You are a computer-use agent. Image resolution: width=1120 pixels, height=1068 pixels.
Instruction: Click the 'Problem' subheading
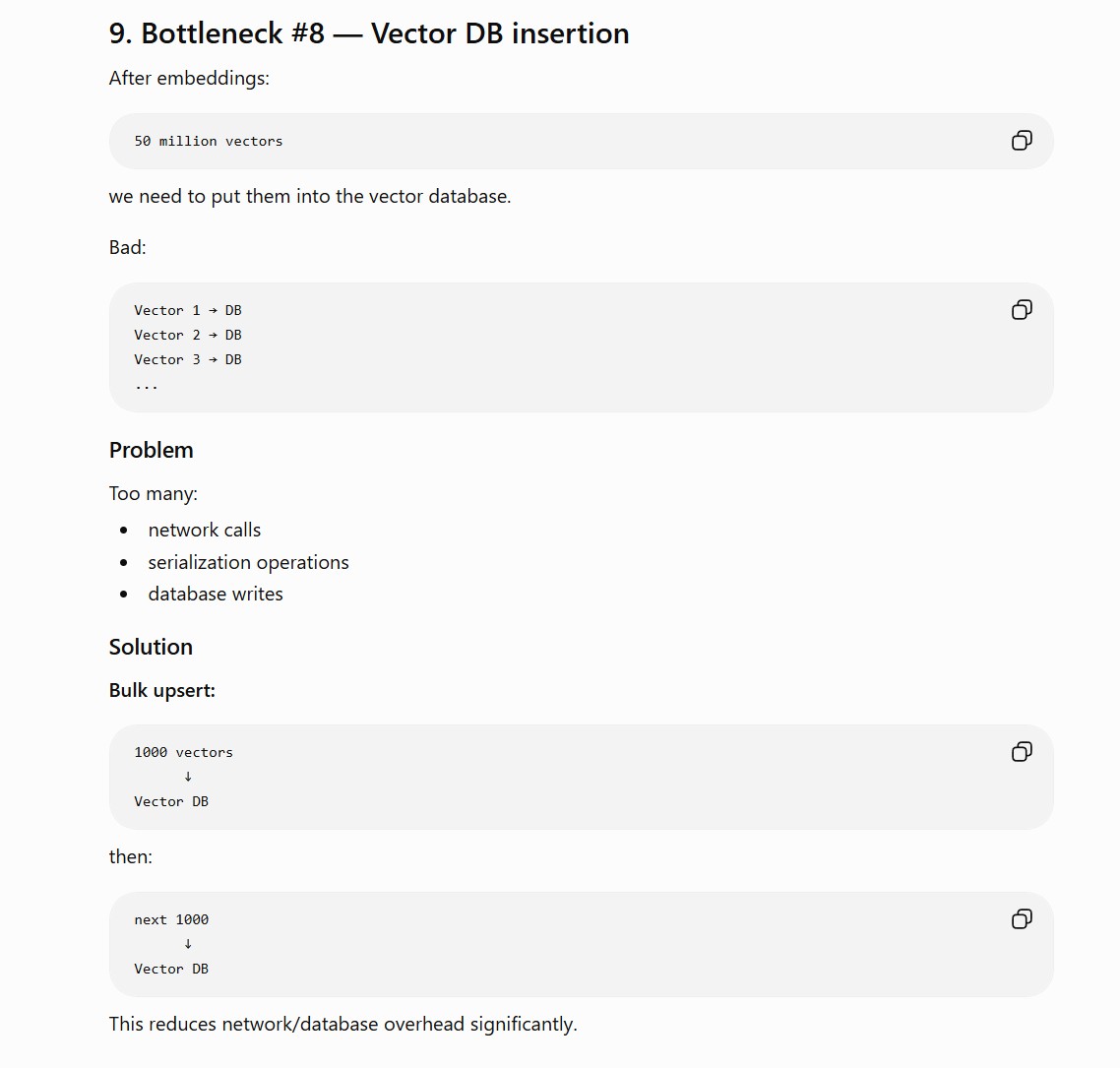[x=151, y=450]
